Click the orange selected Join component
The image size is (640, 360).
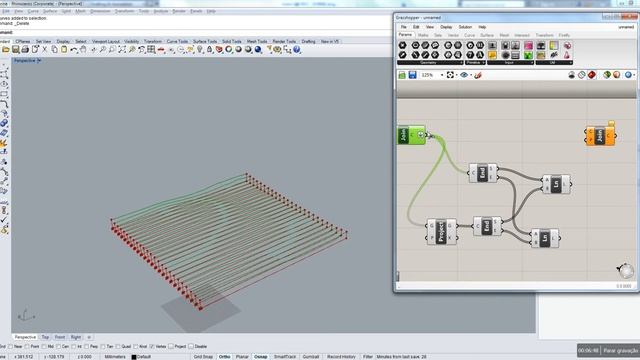click(600, 136)
